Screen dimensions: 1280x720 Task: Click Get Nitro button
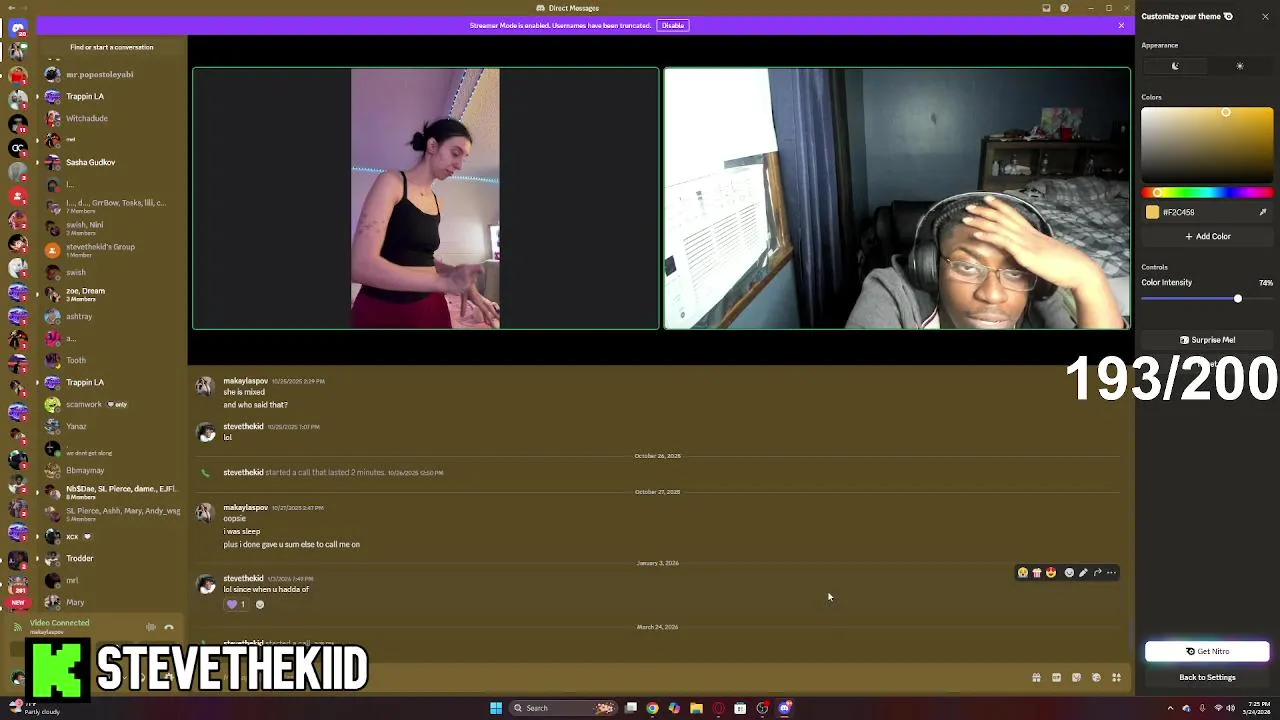pyautogui.click(x=1207, y=651)
